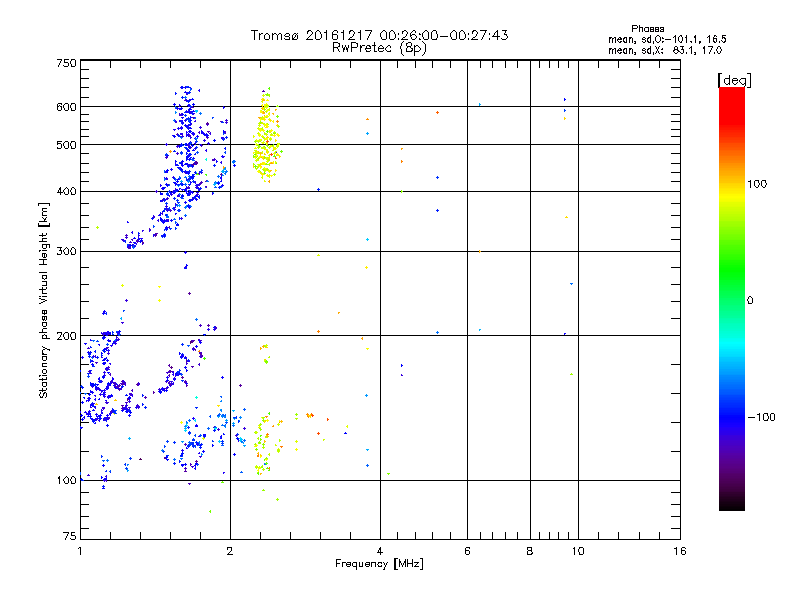The height and width of the screenshot is (600, 800).
Task: Click the x-axis tick label '16'
Action: [x=680, y=551]
